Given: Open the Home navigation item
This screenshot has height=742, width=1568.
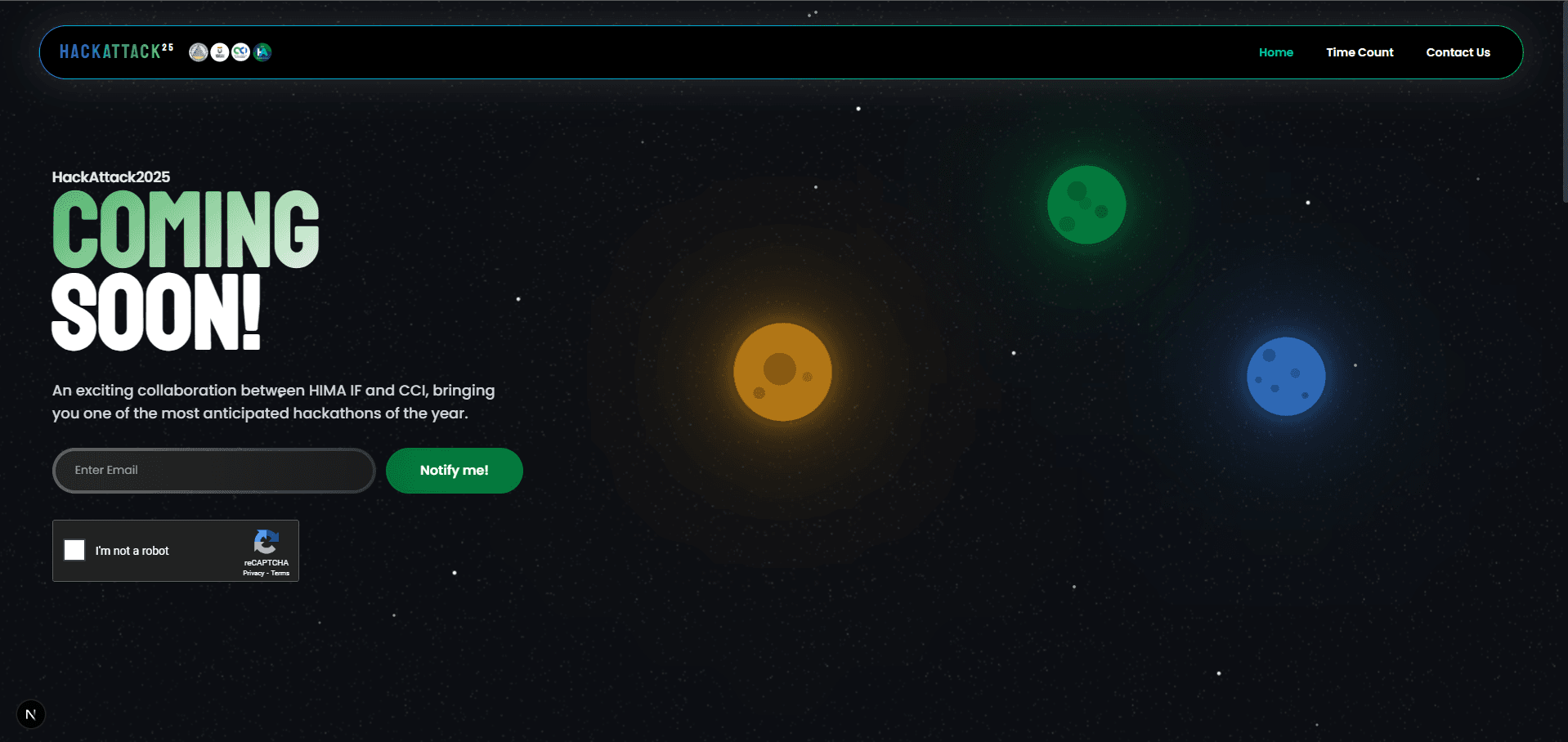Looking at the screenshot, I should tap(1275, 51).
